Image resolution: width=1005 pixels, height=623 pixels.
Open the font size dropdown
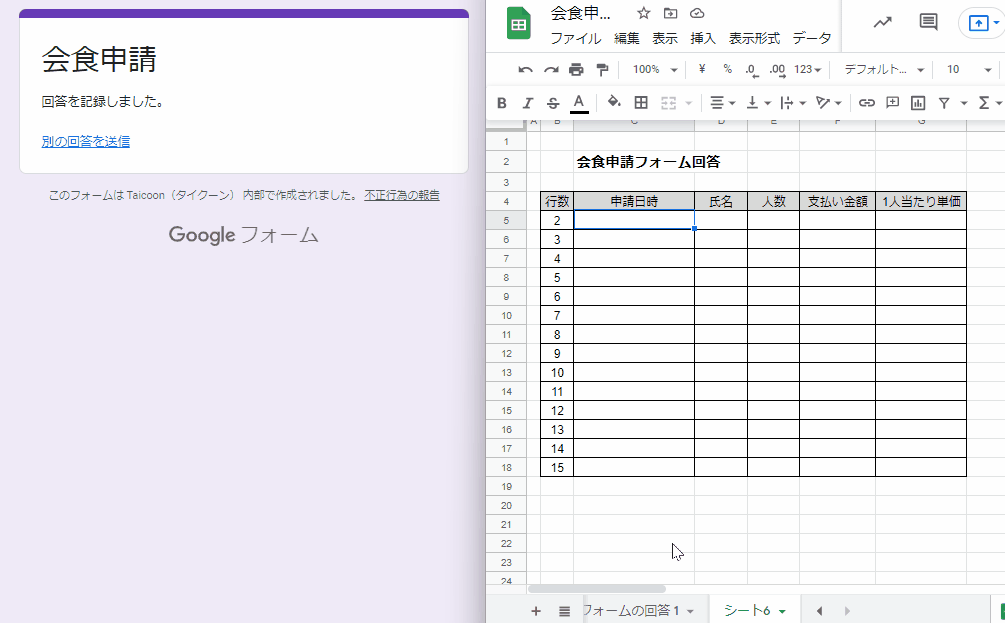(965, 70)
